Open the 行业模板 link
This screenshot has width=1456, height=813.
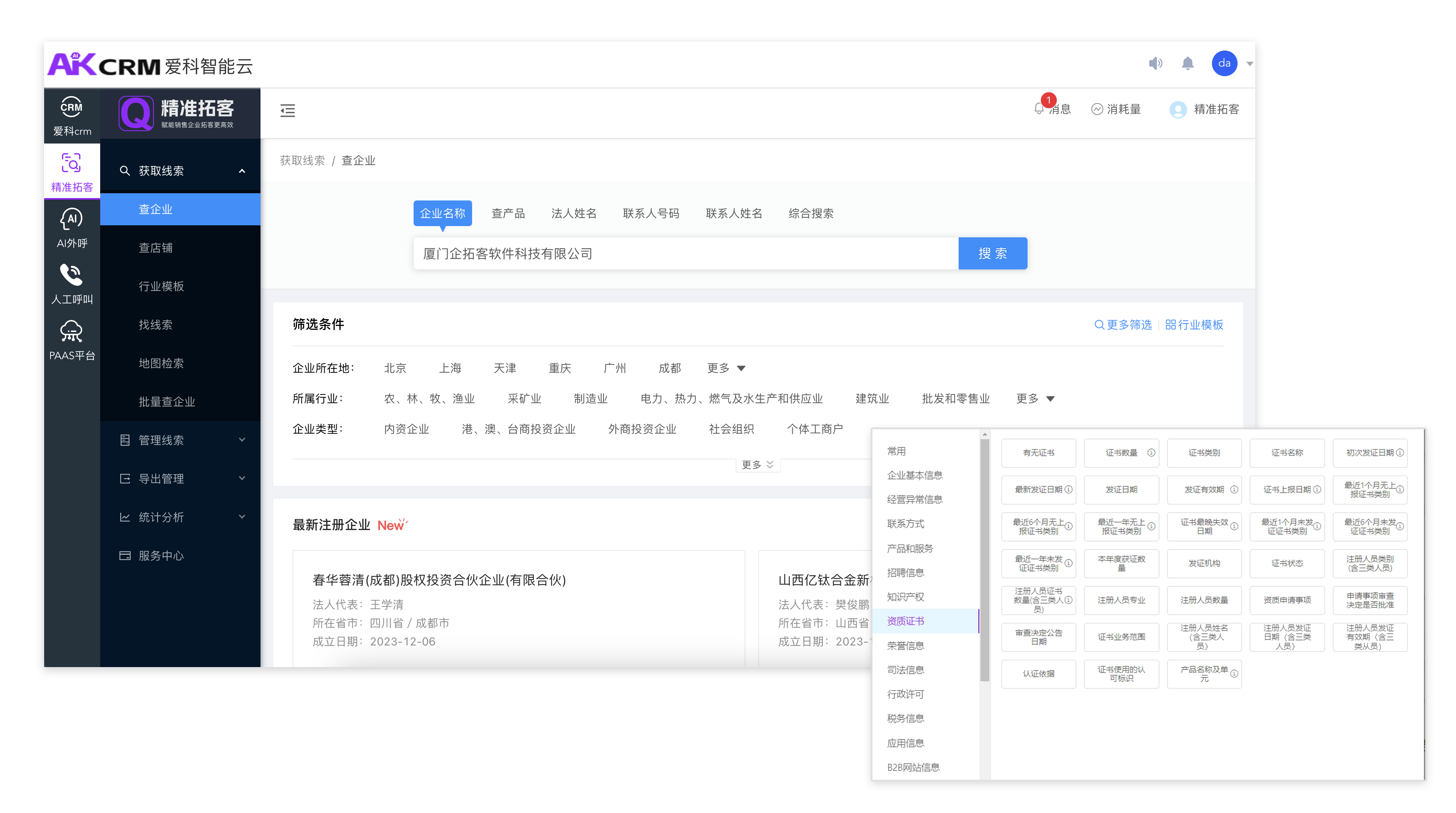pos(1194,325)
